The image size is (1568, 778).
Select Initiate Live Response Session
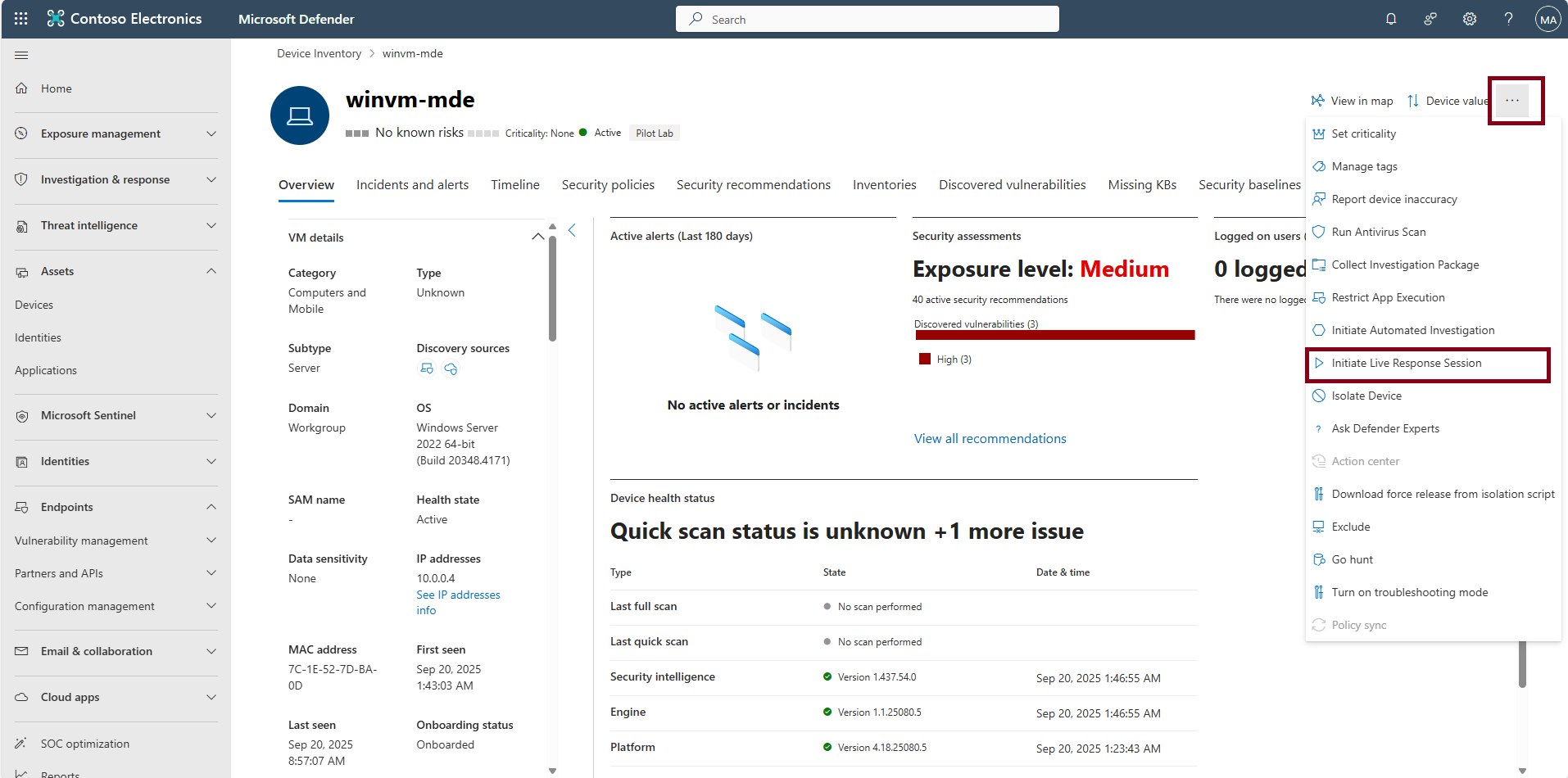tap(1428, 364)
